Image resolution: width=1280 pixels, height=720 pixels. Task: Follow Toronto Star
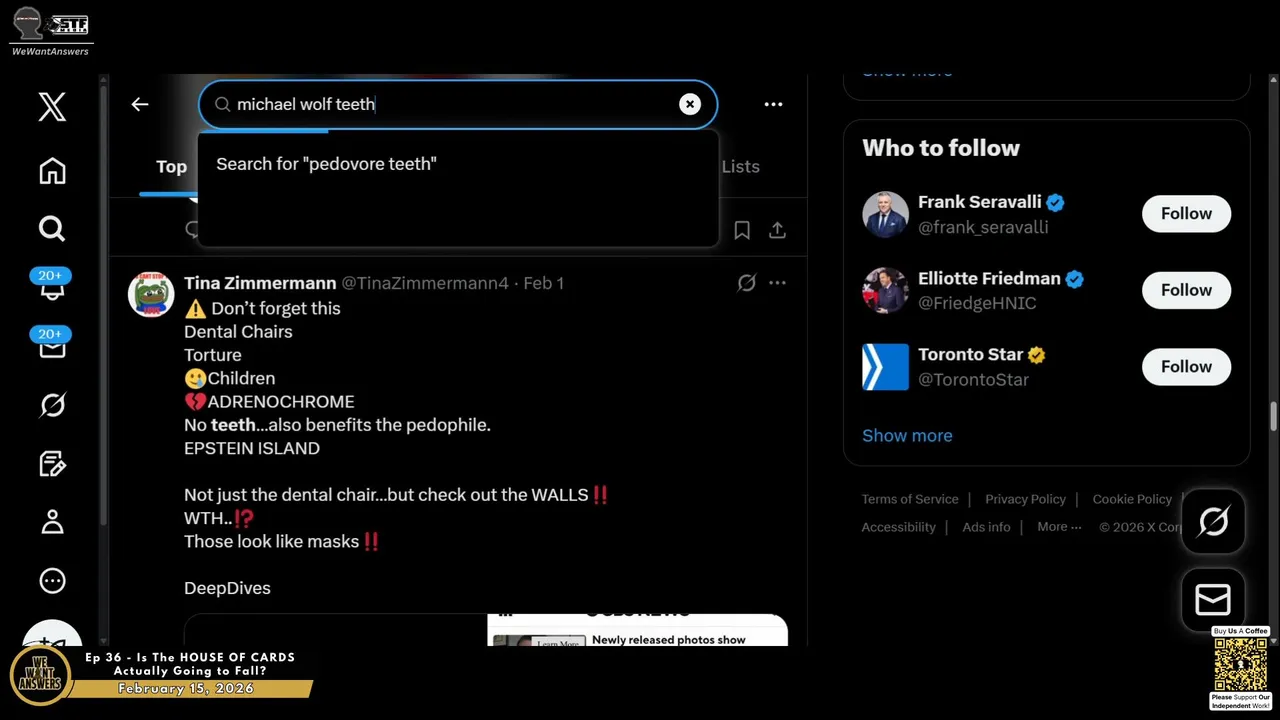1186,367
